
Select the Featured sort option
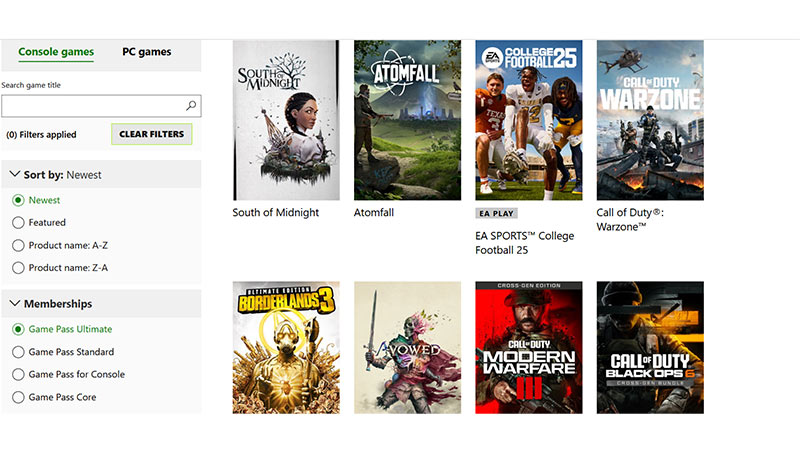39,223
